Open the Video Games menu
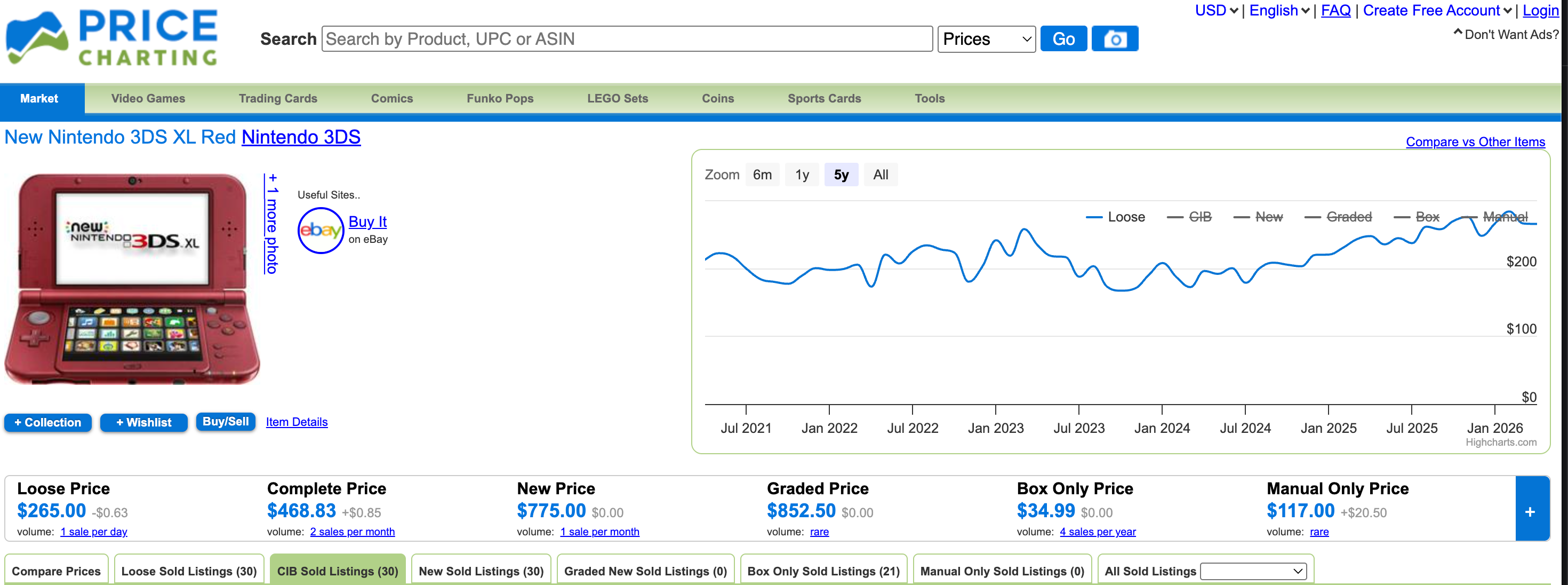 [148, 98]
